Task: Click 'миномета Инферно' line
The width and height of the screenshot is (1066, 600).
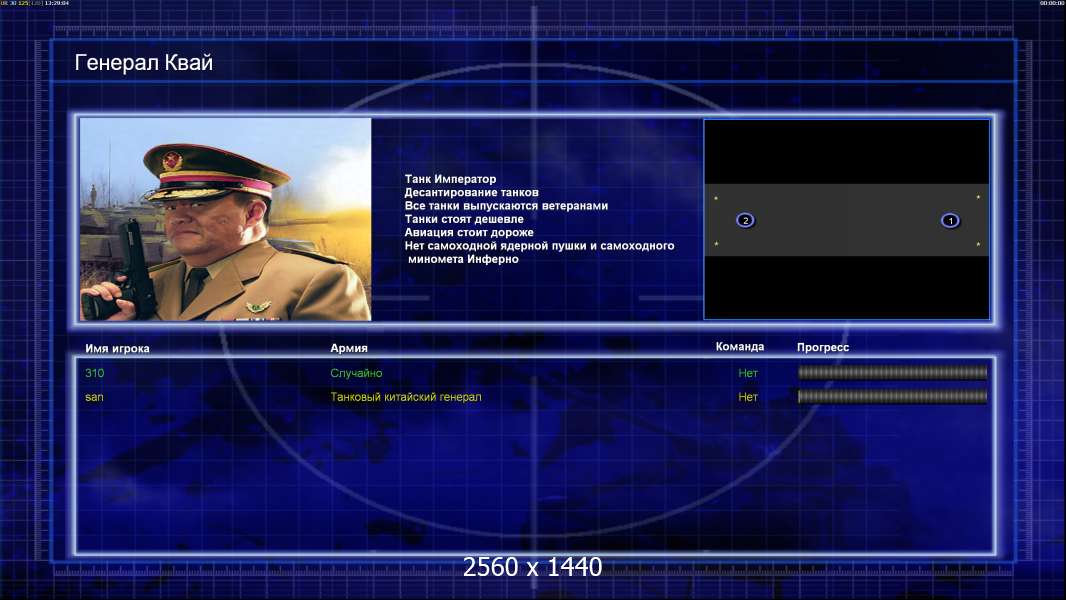Action: 463,259
